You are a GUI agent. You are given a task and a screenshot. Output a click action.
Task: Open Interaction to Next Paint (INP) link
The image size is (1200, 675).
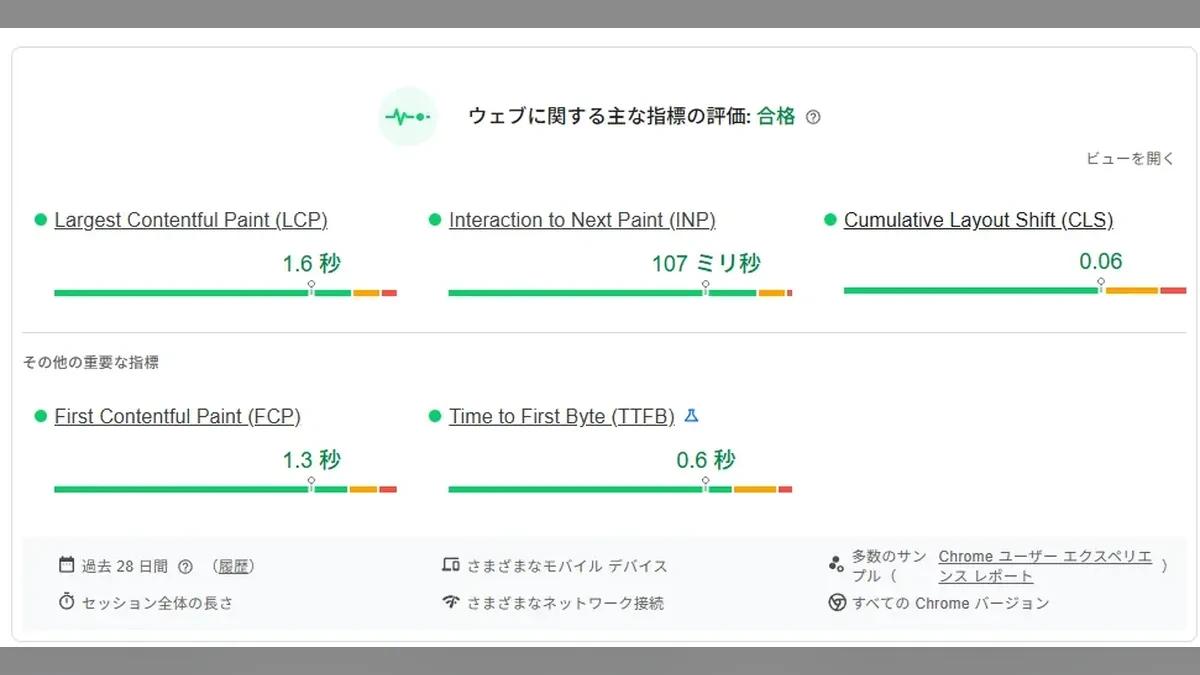tap(582, 220)
